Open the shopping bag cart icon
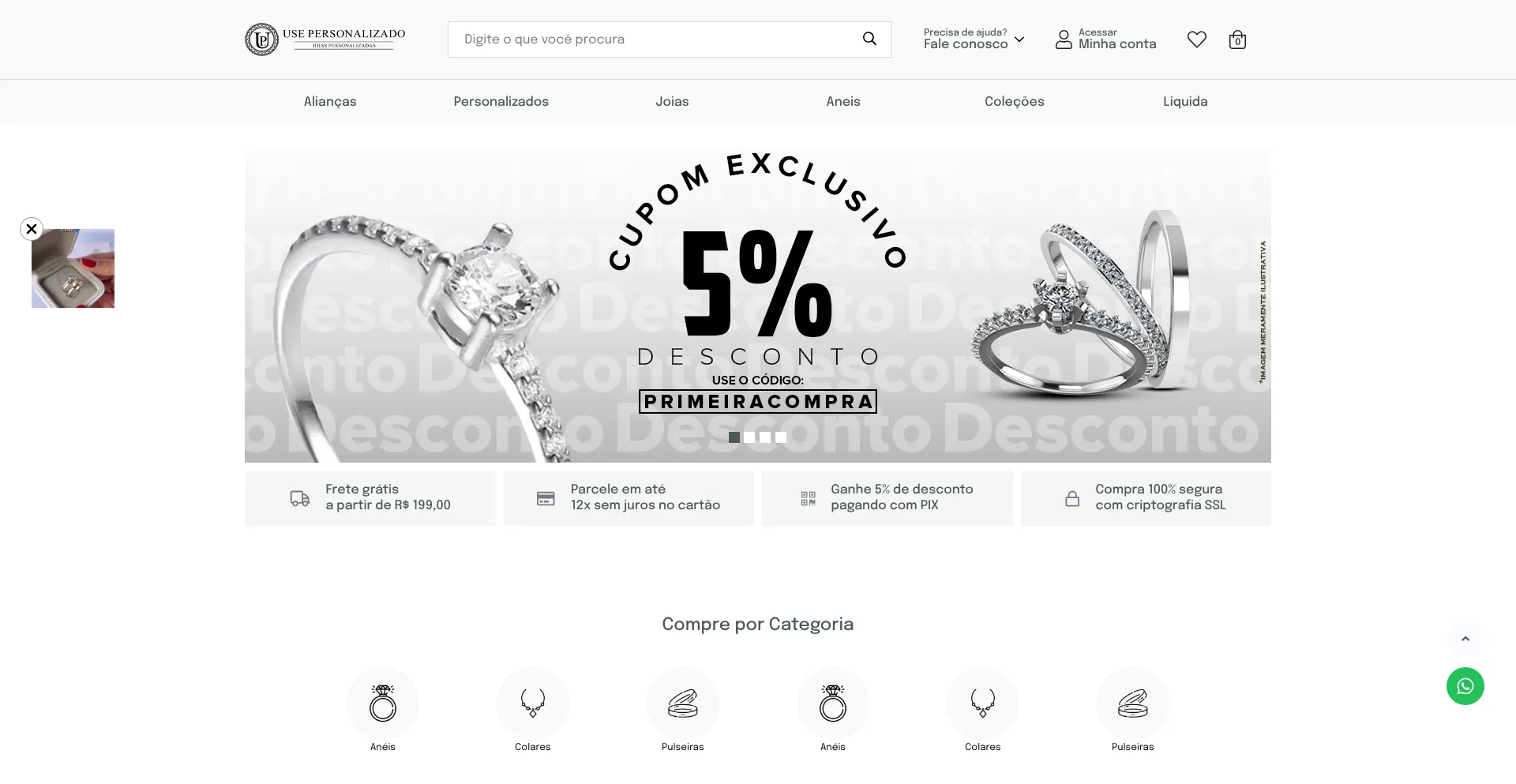 tap(1237, 39)
